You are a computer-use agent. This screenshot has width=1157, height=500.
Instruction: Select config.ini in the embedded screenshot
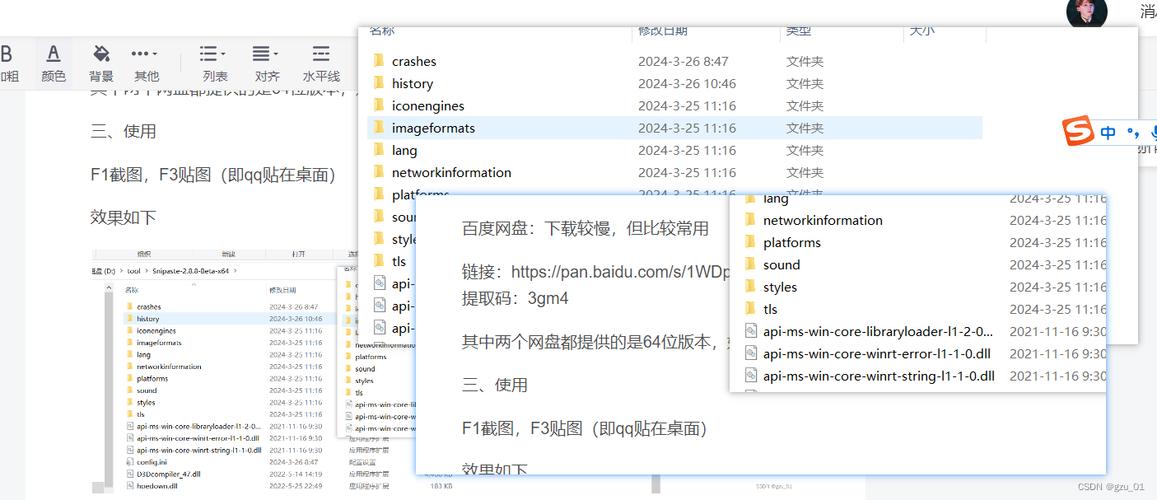[153, 462]
